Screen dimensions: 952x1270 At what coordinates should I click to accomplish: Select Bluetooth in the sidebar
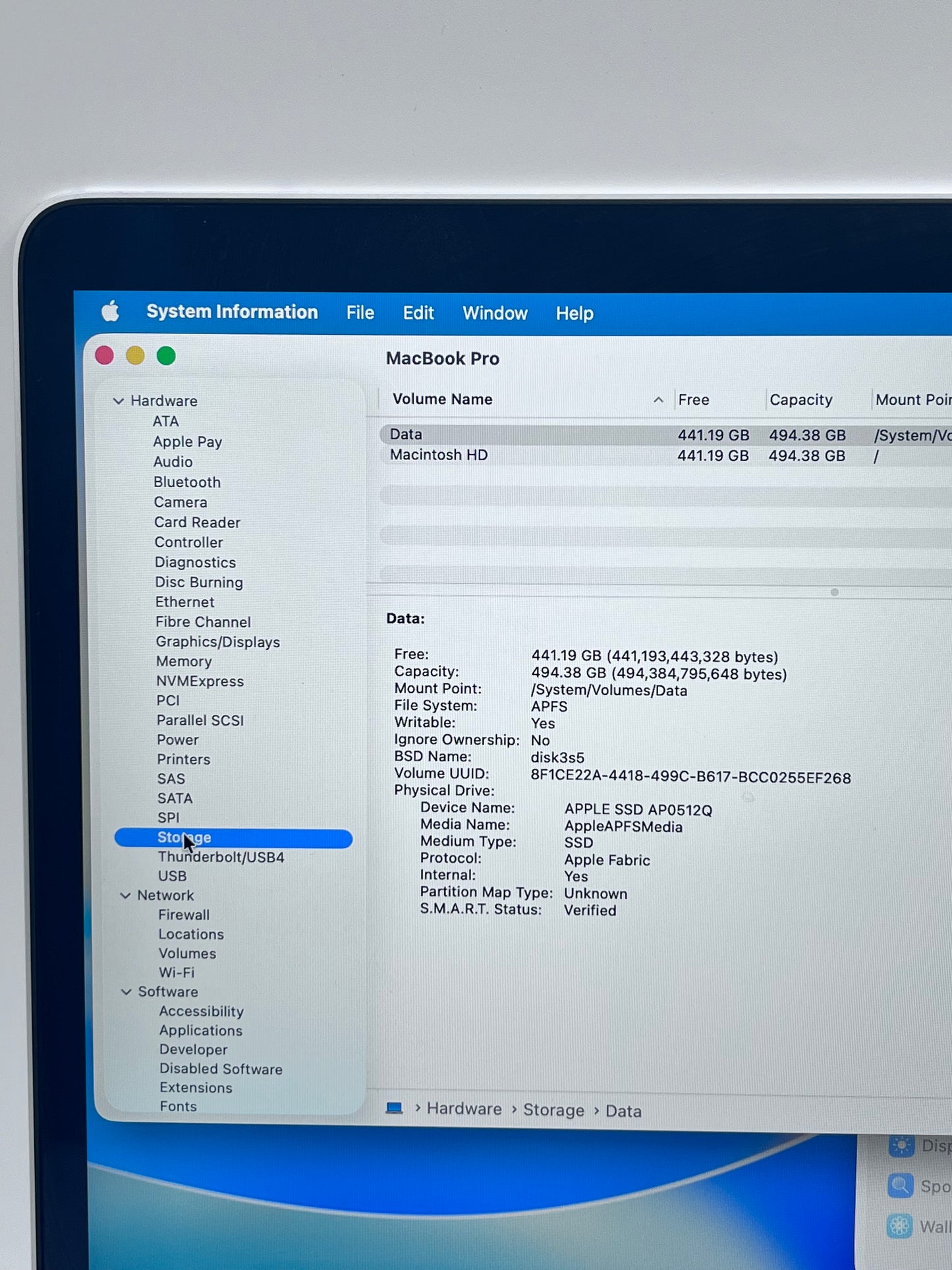pyautogui.click(x=187, y=482)
